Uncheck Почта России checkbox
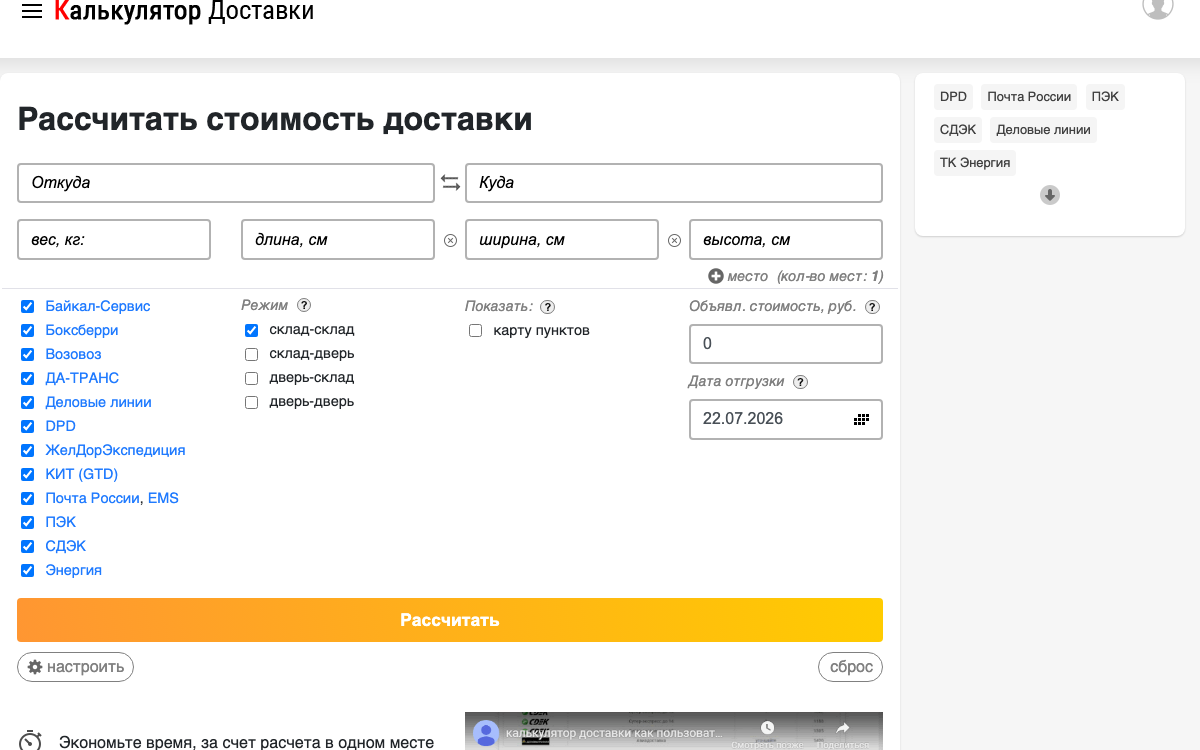Screen dimensions: 1200x750 pyautogui.click(x=28, y=498)
